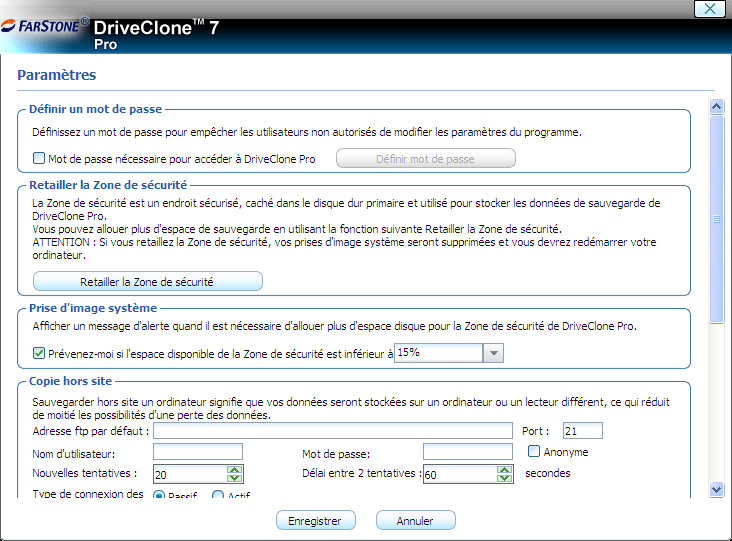Click the 'Copie hors site' section title
The height and width of the screenshot is (541, 732).
click(70, 381)
